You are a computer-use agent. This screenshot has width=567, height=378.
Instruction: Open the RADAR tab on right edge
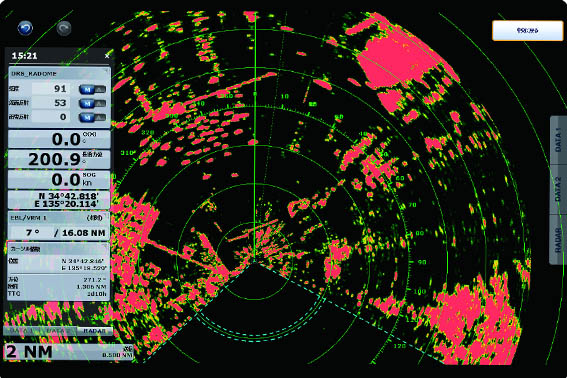click(x=558, y=239)
